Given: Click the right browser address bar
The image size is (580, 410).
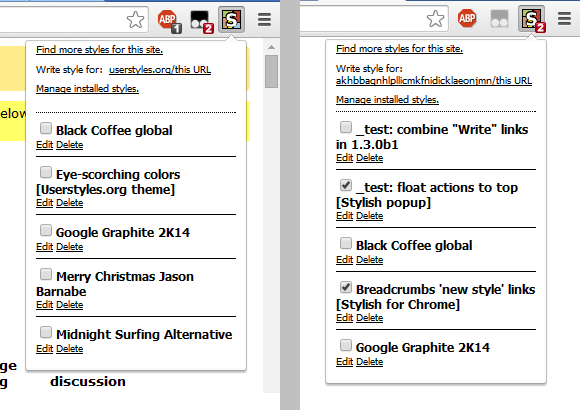Looking at the screenshot, I should 374,19.
